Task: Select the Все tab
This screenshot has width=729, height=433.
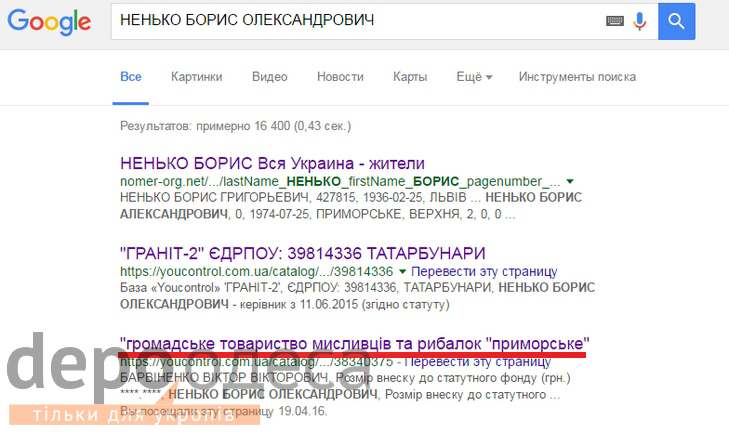Action: click(131, 77)
